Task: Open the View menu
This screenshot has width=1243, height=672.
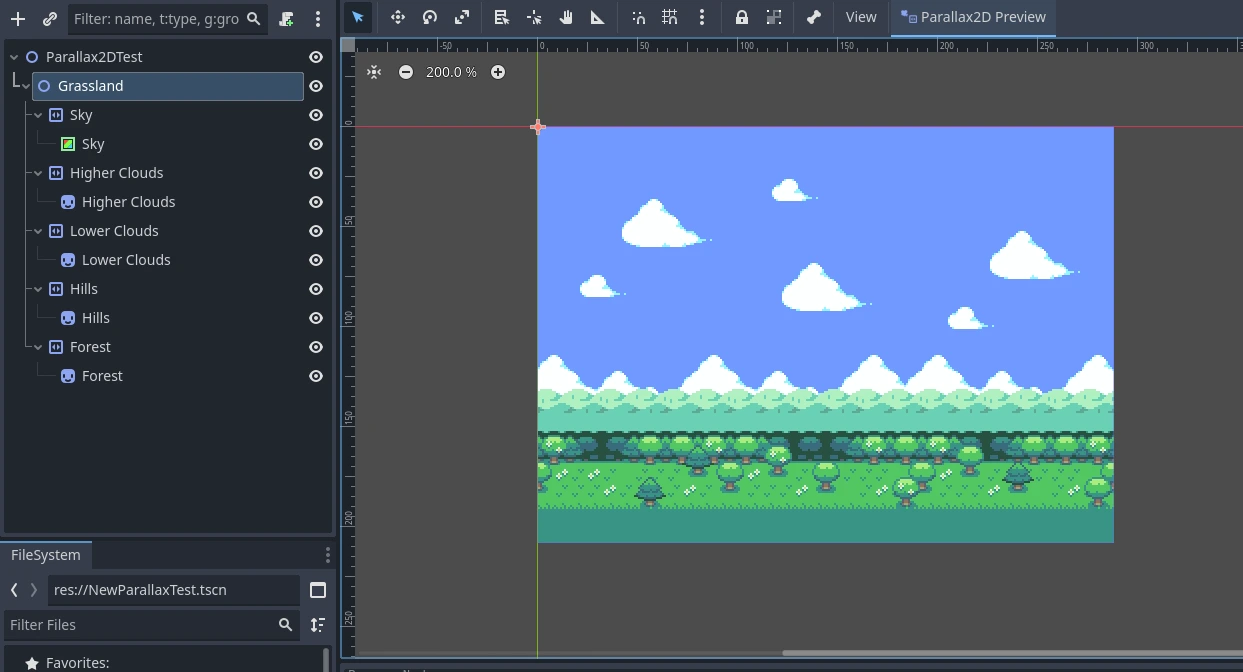Action: coord(861,17)
